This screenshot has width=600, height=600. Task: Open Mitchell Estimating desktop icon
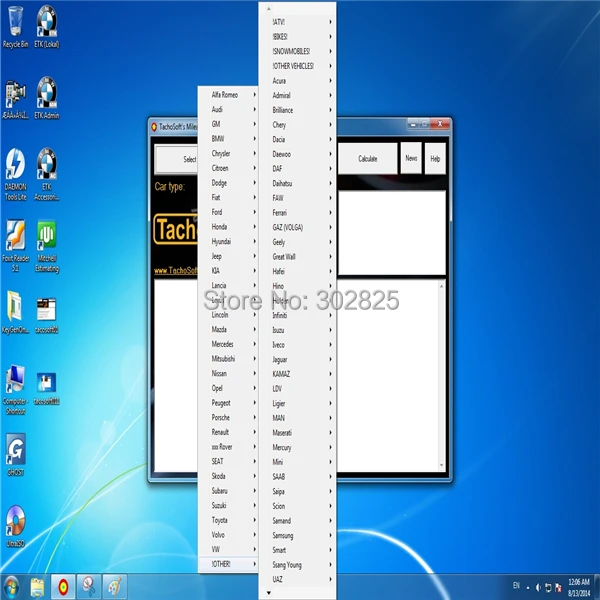[47, 246]
